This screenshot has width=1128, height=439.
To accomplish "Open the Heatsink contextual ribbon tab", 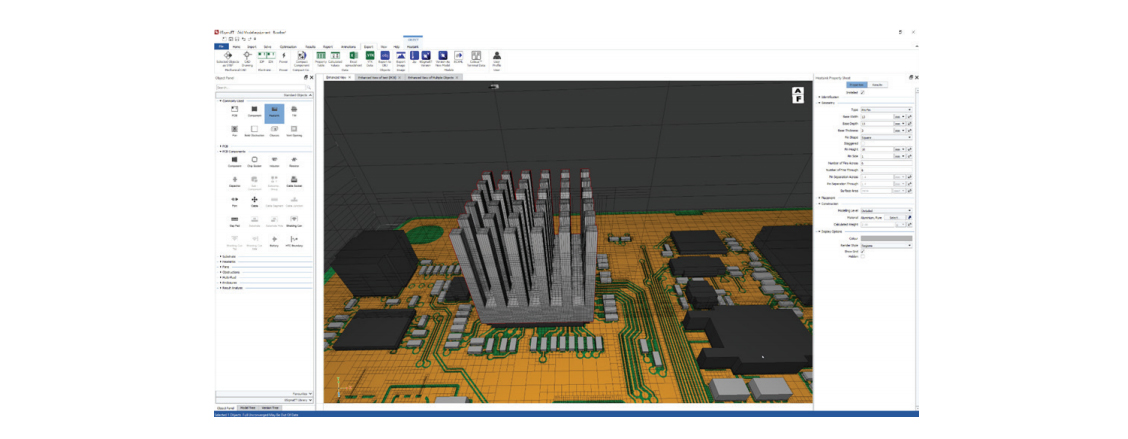I will [412, 47].
